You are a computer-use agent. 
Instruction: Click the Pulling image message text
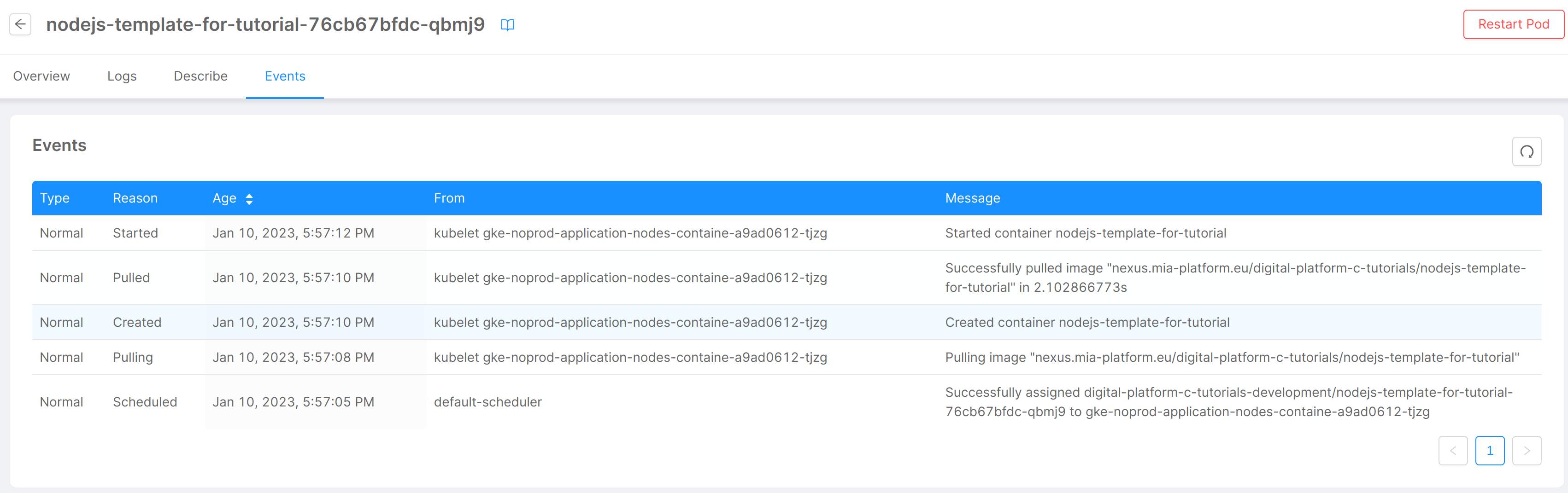click(x=1231, y=358)
